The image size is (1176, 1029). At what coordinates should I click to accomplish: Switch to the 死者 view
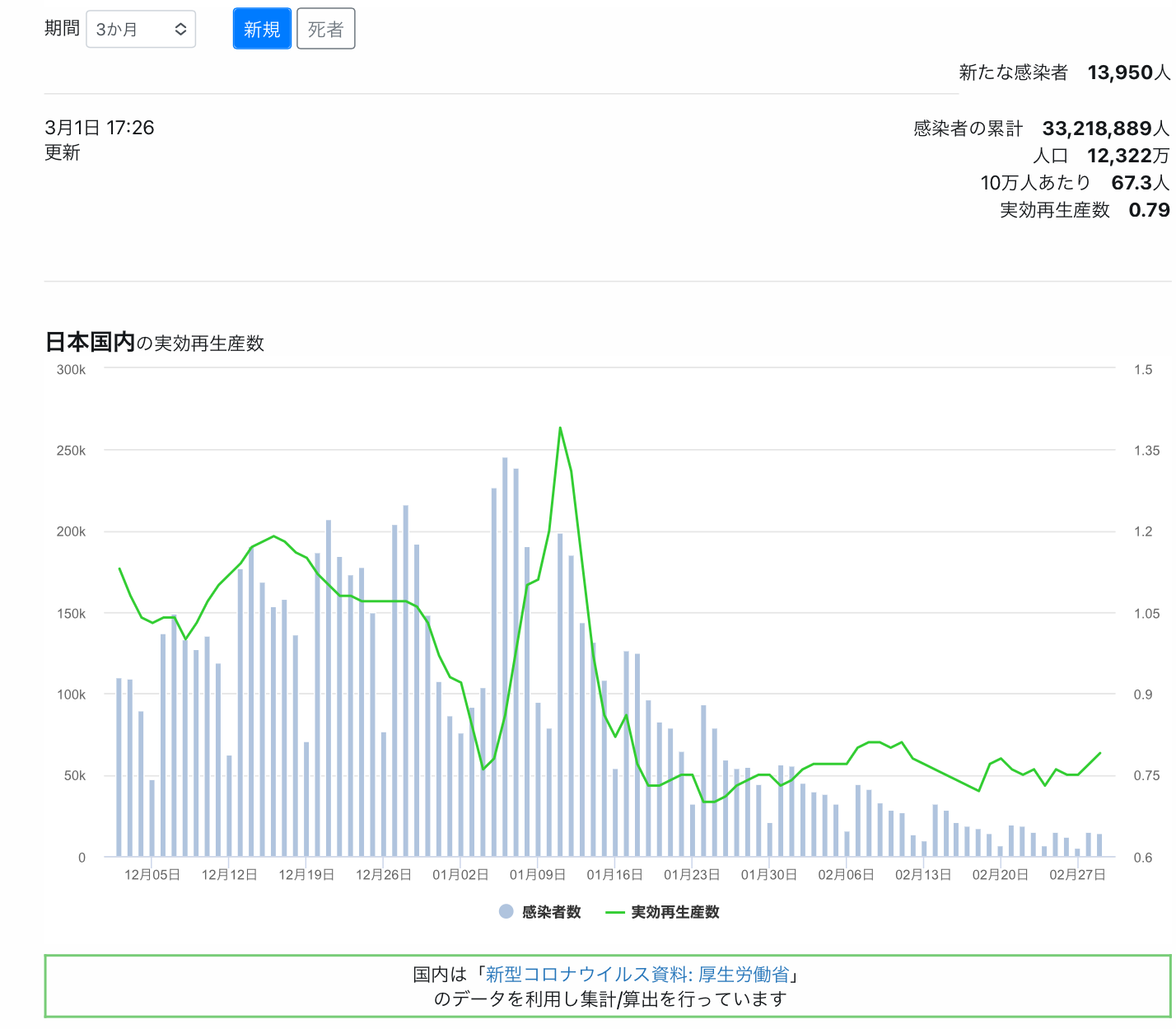325,30
